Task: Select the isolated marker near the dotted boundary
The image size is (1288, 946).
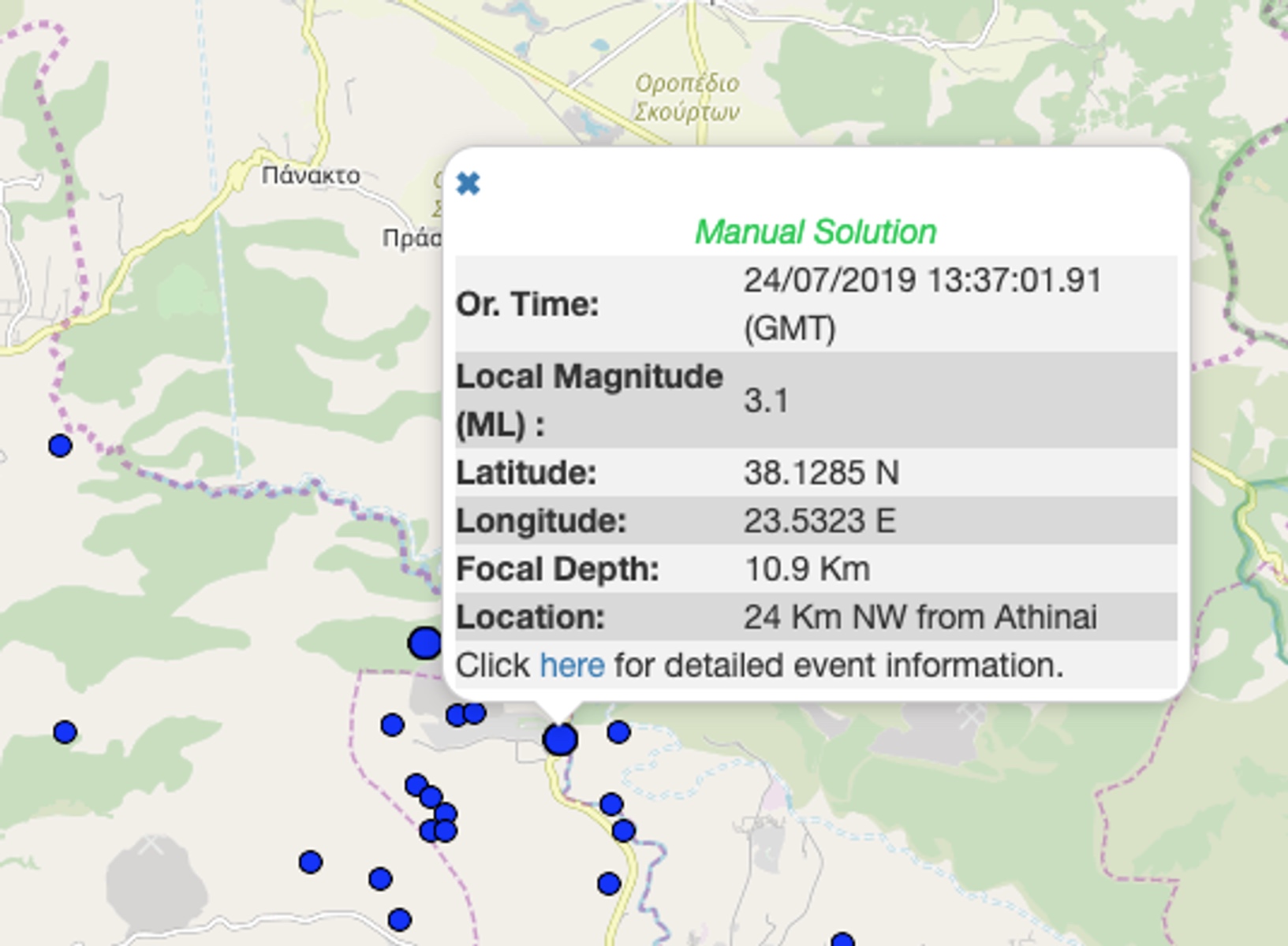Action: [x=60, y=445]
